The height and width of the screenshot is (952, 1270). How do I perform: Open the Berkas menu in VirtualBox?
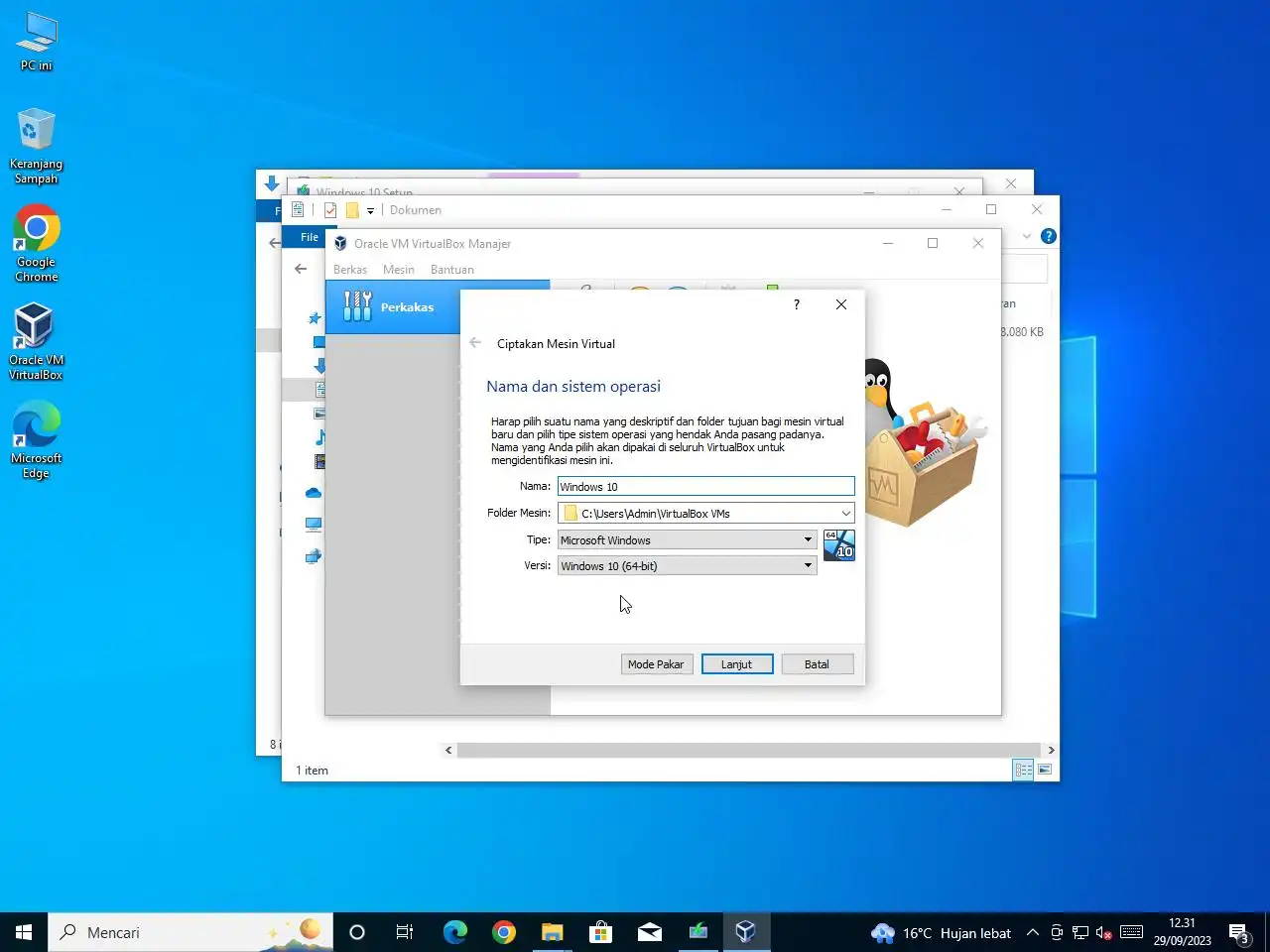tap(349, 270)
